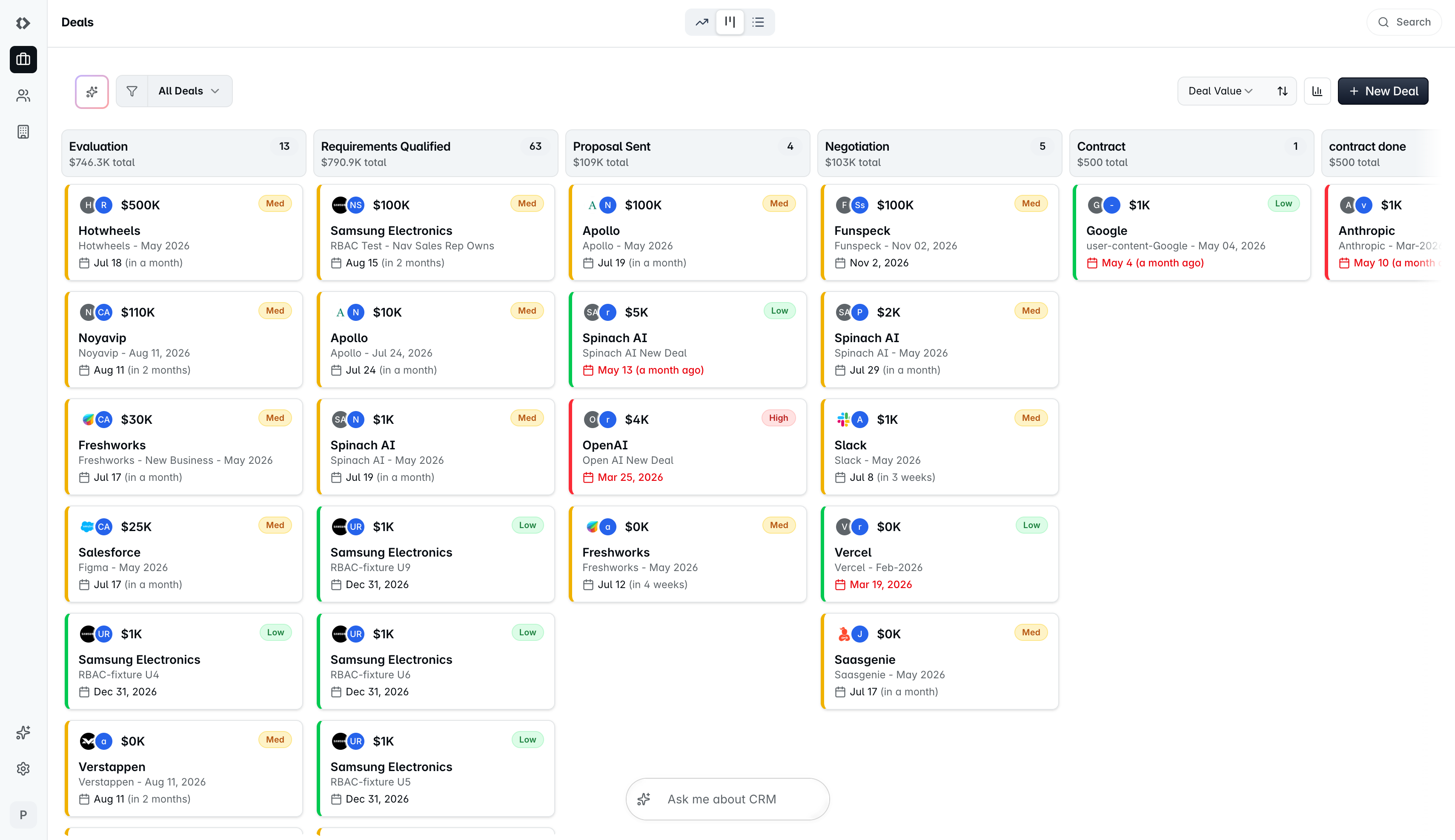This screenshot has width=1455, height=840.
Task: Open the OpenAI $4K deal card
Action: [687, 447]
